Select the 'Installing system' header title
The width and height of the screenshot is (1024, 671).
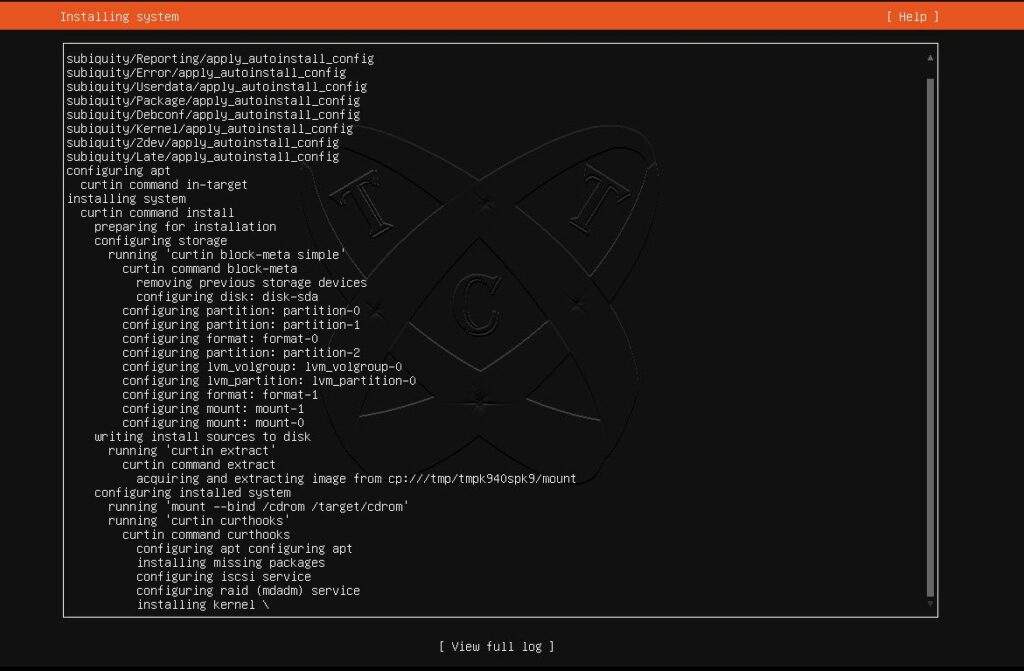[120, 16]
